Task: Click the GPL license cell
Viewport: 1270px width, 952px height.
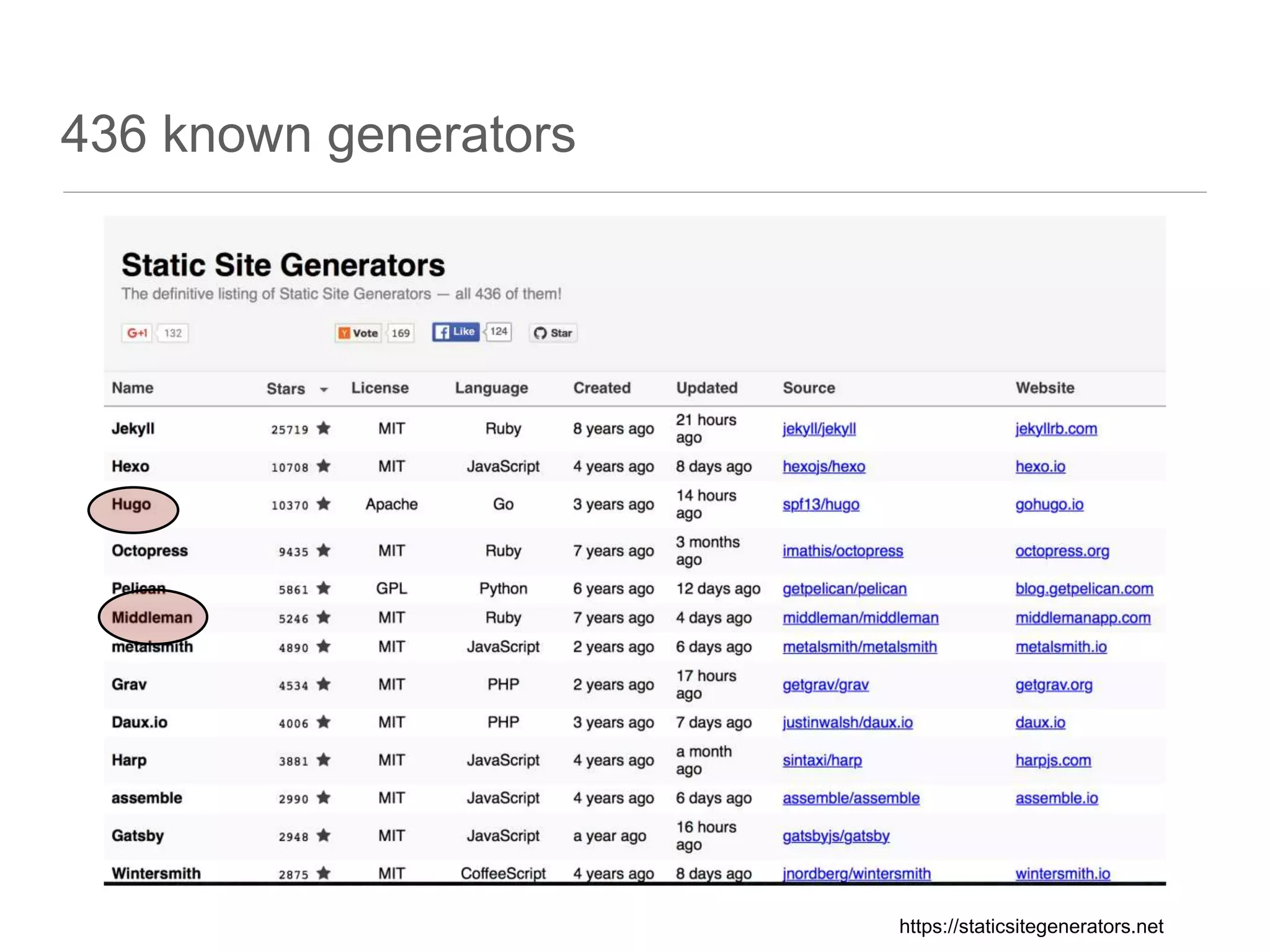Action: [x=391, y=588]
